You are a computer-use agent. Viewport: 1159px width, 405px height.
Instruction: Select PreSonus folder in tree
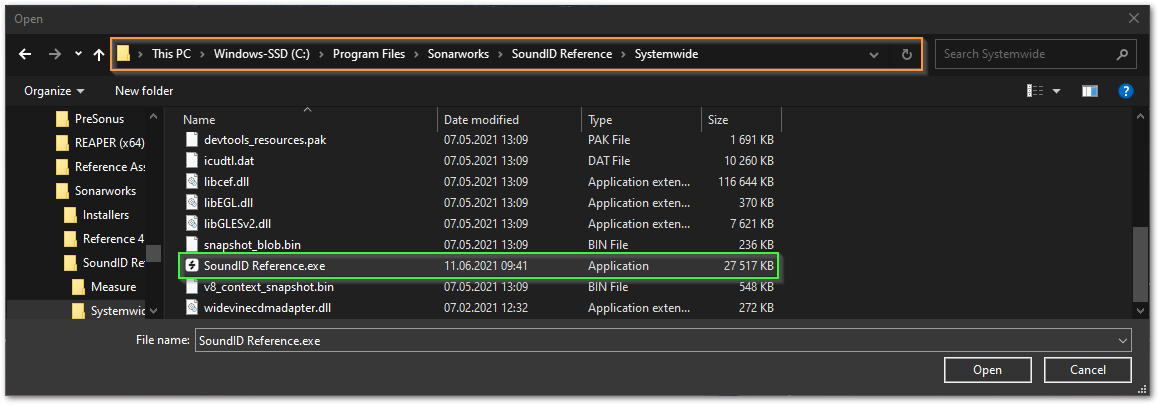click(x=92, y=119)
